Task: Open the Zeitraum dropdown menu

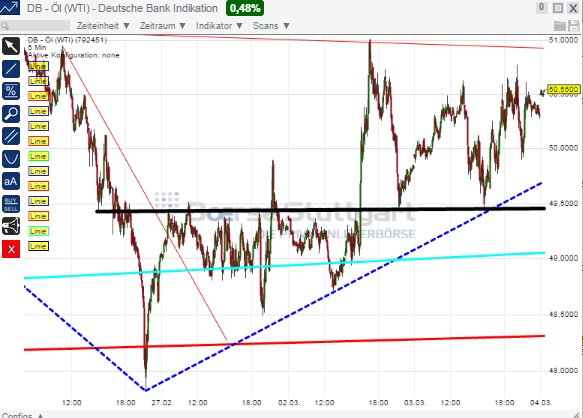Action: (162, 26)
